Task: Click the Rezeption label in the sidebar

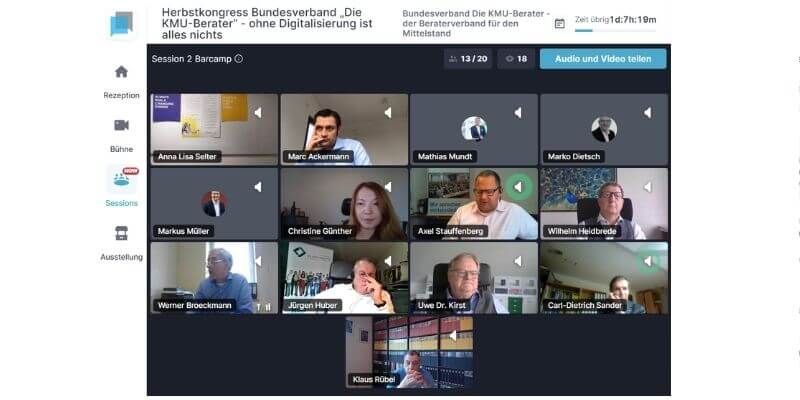Action: (121, 95)
